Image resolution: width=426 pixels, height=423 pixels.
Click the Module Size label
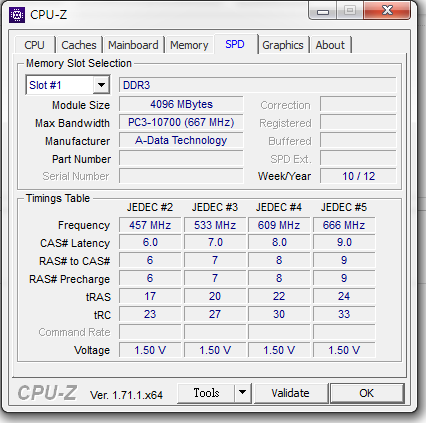[81, 105]
